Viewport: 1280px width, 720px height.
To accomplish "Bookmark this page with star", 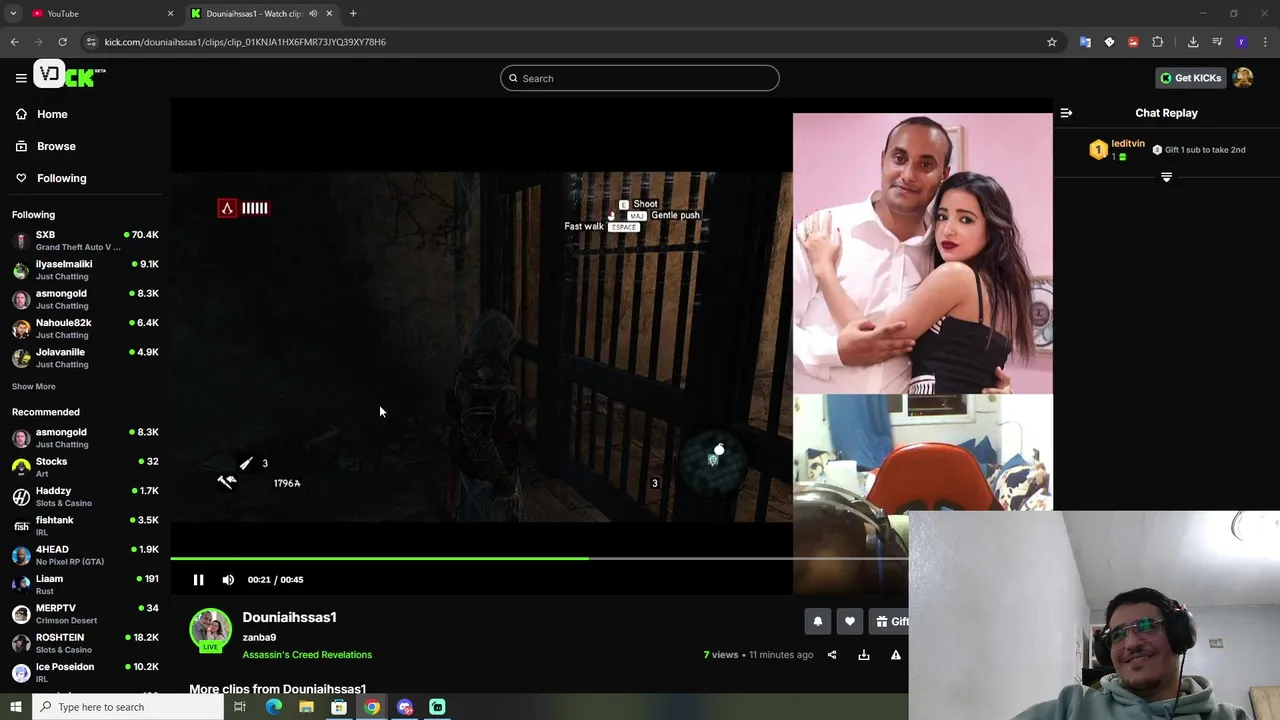I will pyautogui.click(x=1051, y=42).
